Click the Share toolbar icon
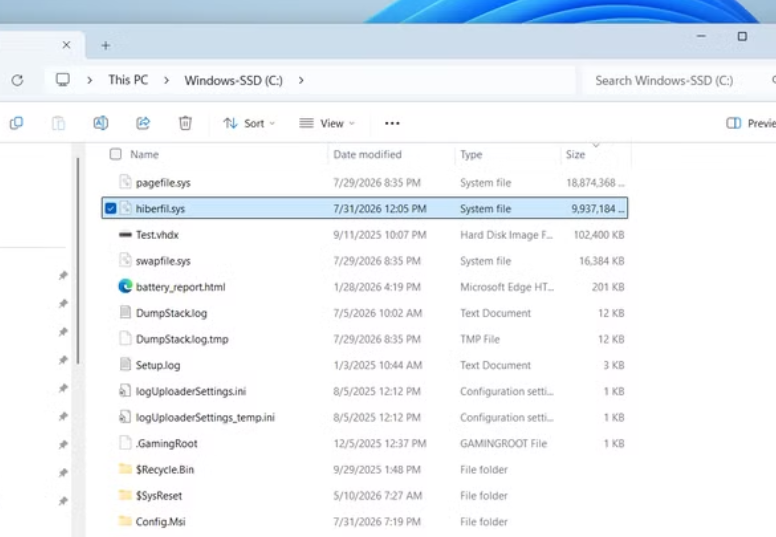This screenshot has height=537, width=776. click(143, 123)
